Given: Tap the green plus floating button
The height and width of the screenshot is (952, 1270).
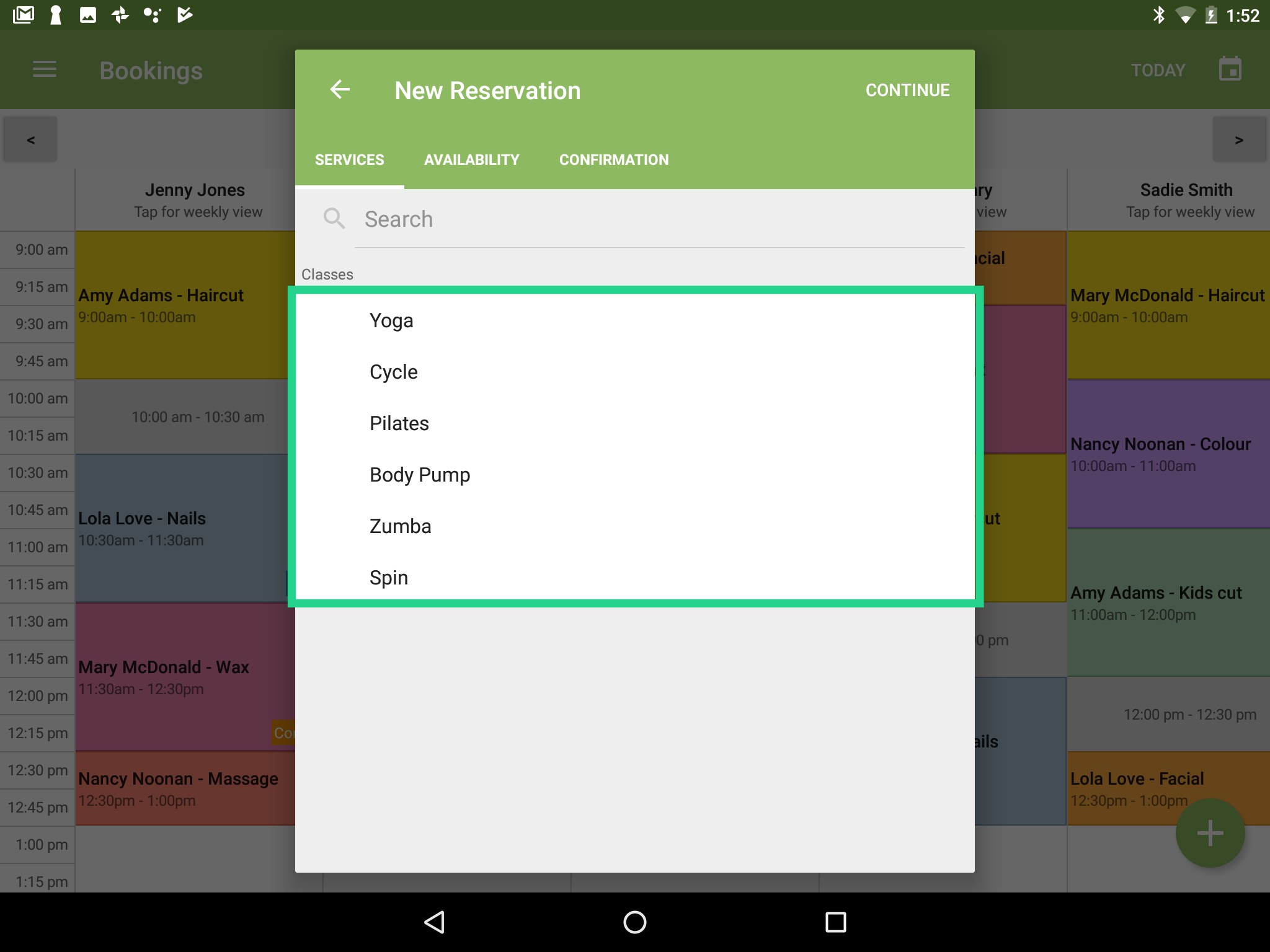Looking at the screenshot, I should (x=1209, y=832).
